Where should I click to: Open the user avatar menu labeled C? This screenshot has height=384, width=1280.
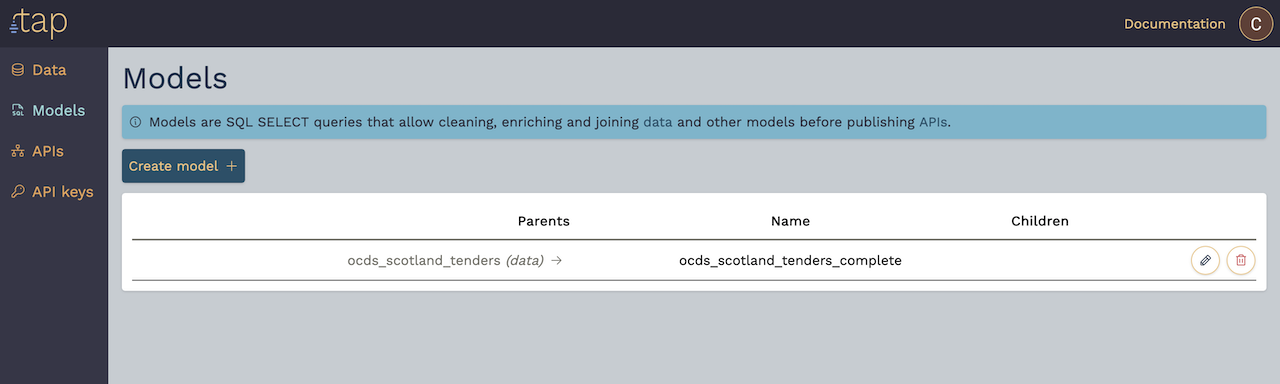point(1256,24)
